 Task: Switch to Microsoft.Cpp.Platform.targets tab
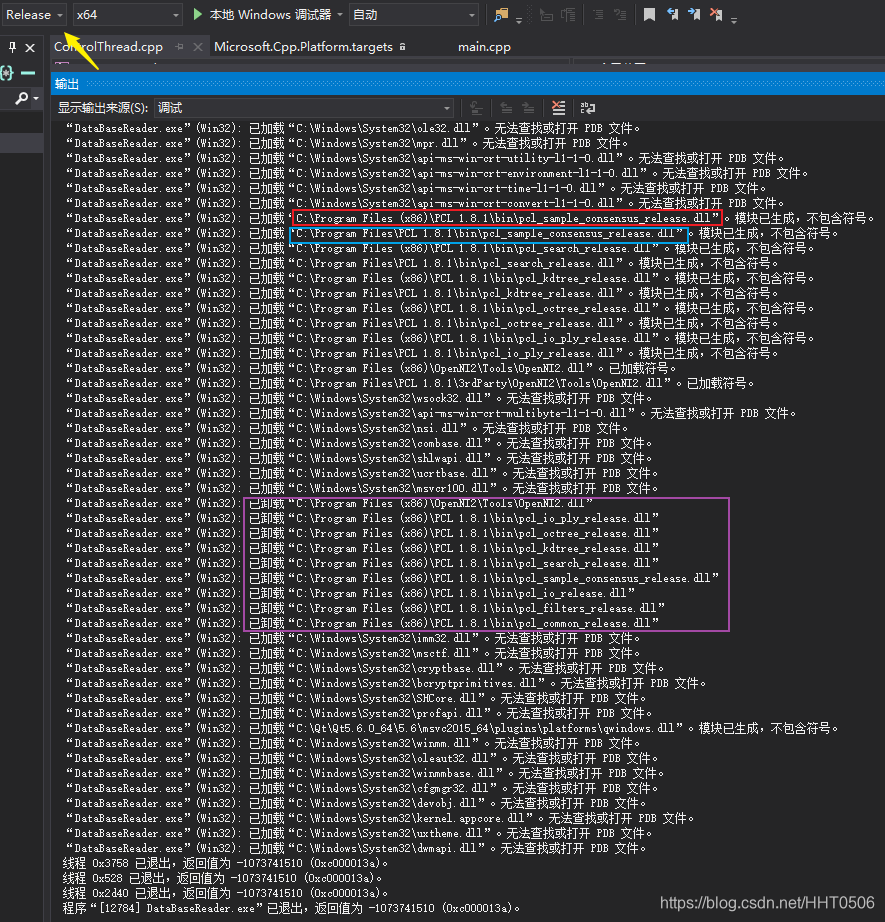303,47
